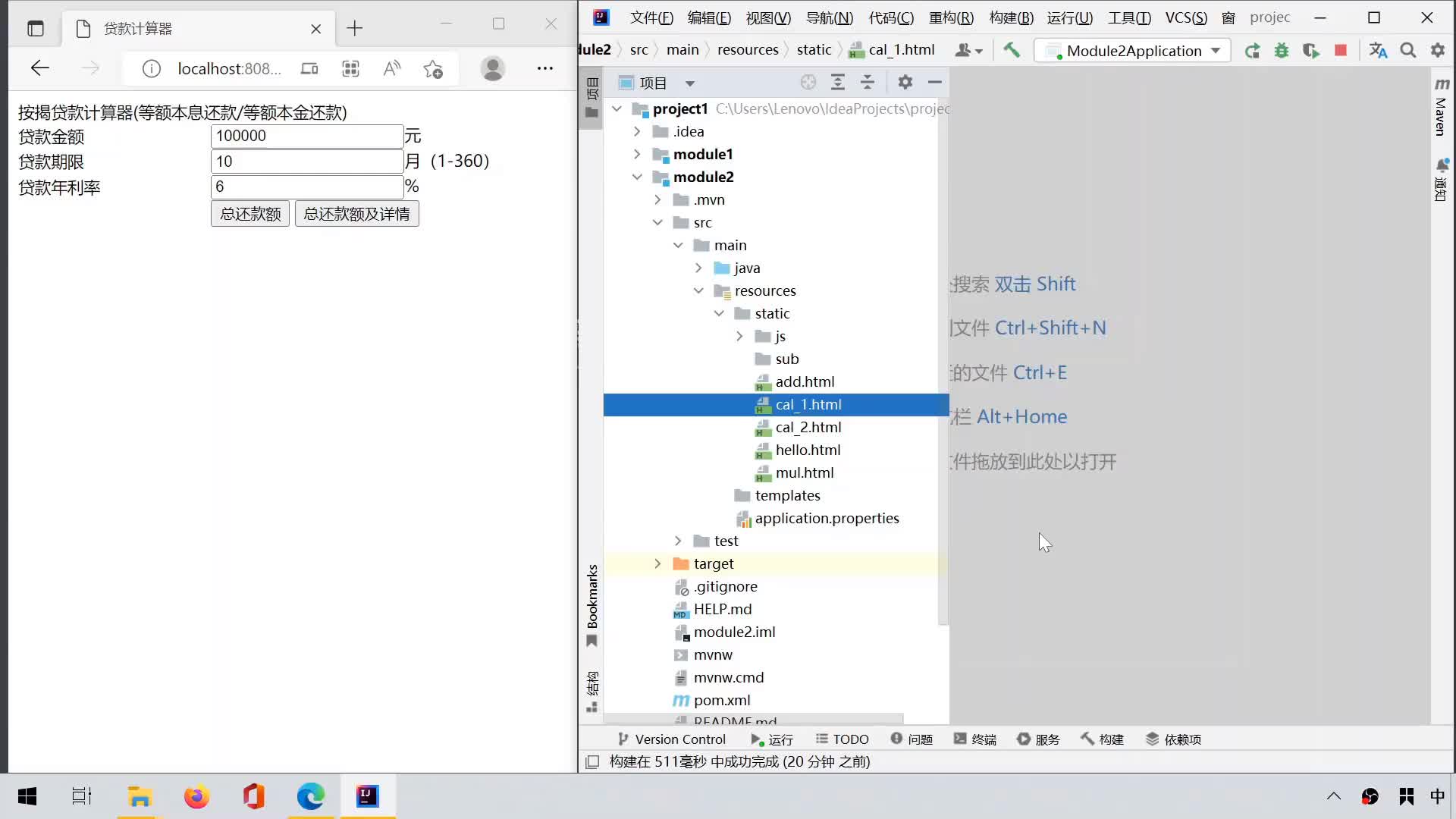Open Search Everywhere magnifier icon
1456x819 pixels.
(x=1408, y=51)
